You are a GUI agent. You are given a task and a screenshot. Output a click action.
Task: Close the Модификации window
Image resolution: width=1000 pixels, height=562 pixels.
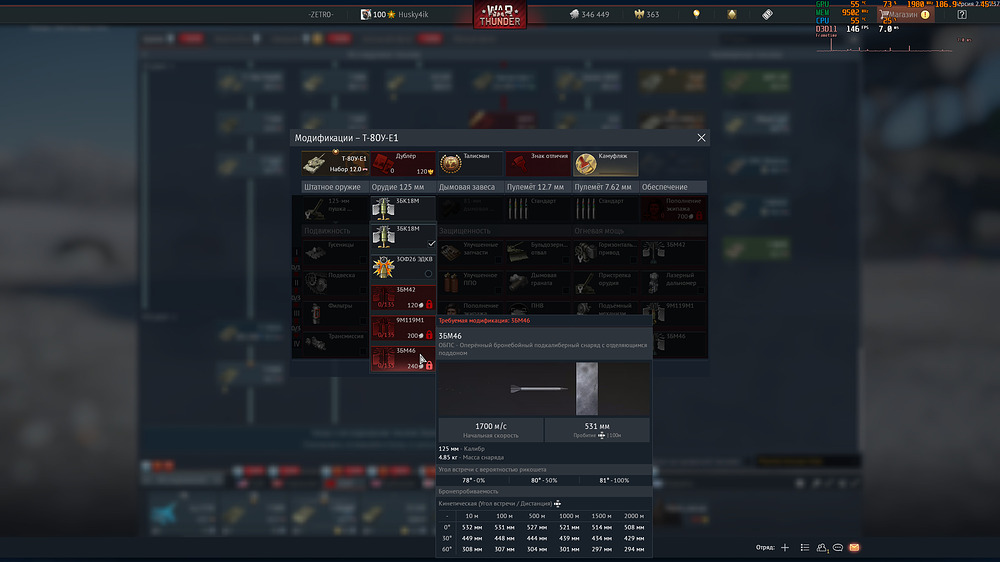(701, 137)
